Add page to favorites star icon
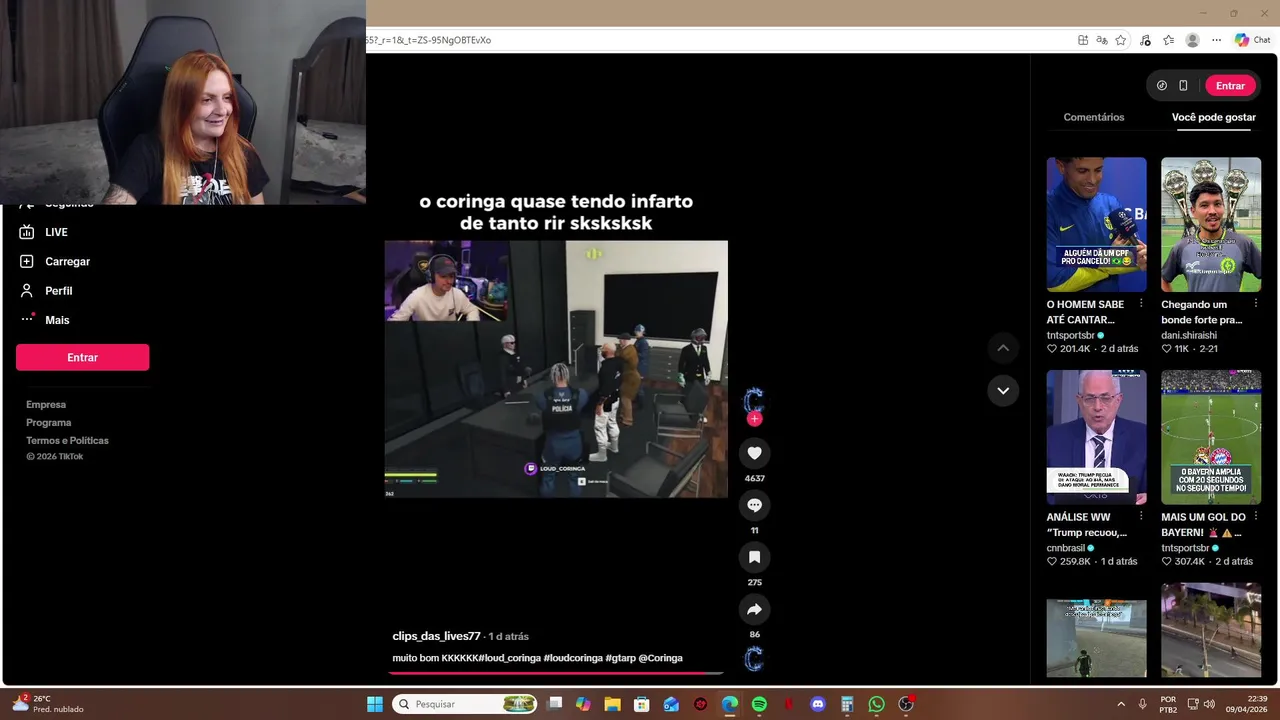The width and height of the screenshot is (1280, 720). [x=1121, y=40]
